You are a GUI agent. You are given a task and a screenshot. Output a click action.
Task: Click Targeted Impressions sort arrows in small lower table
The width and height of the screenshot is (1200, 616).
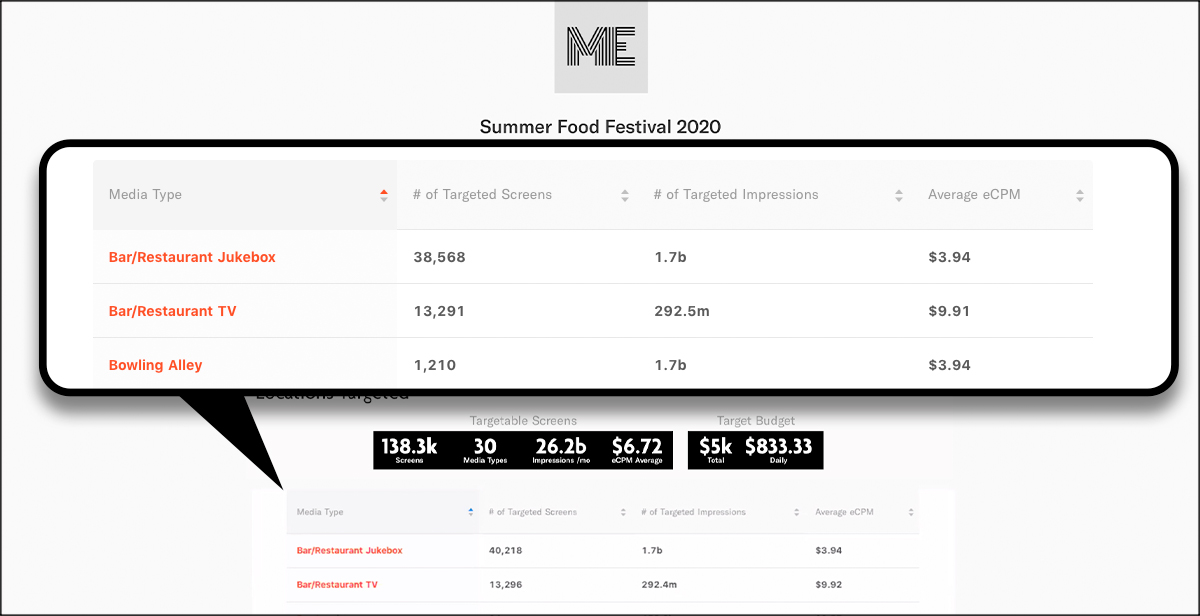[x=797, y=512]
